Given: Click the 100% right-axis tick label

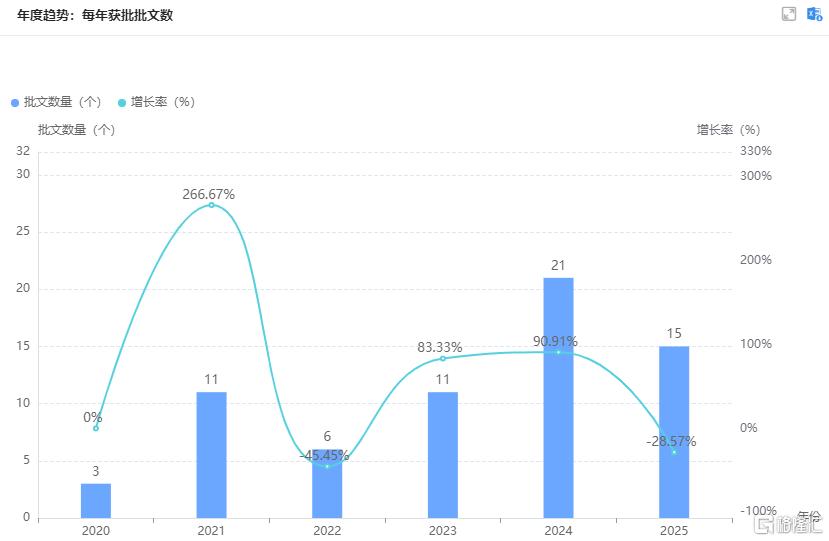Looking at the screenshot, I should [x=756, y=344].
